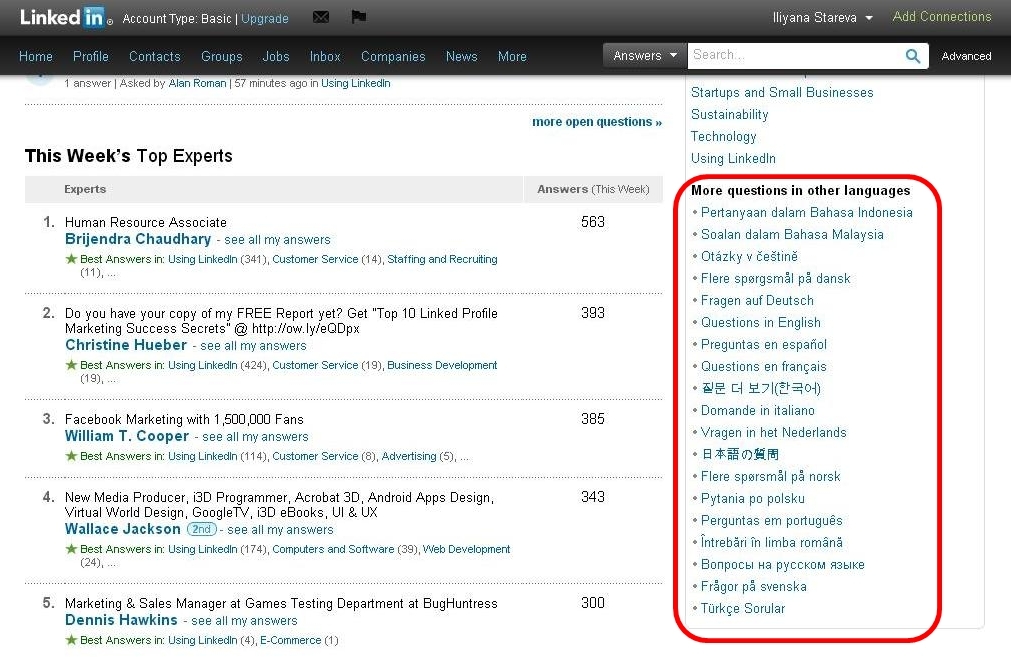Click Vragen in het Nederlands link

773,432
